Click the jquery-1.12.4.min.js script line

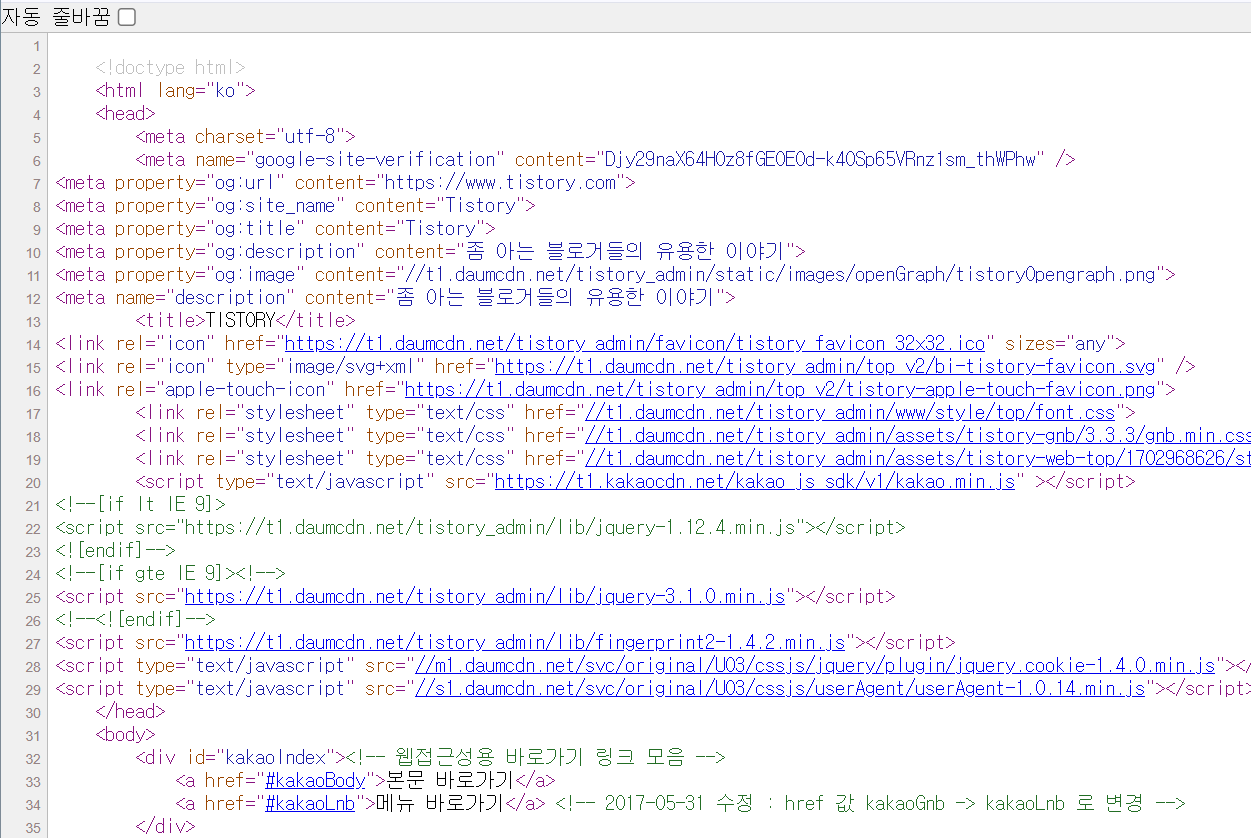click(x=480, y=527)
